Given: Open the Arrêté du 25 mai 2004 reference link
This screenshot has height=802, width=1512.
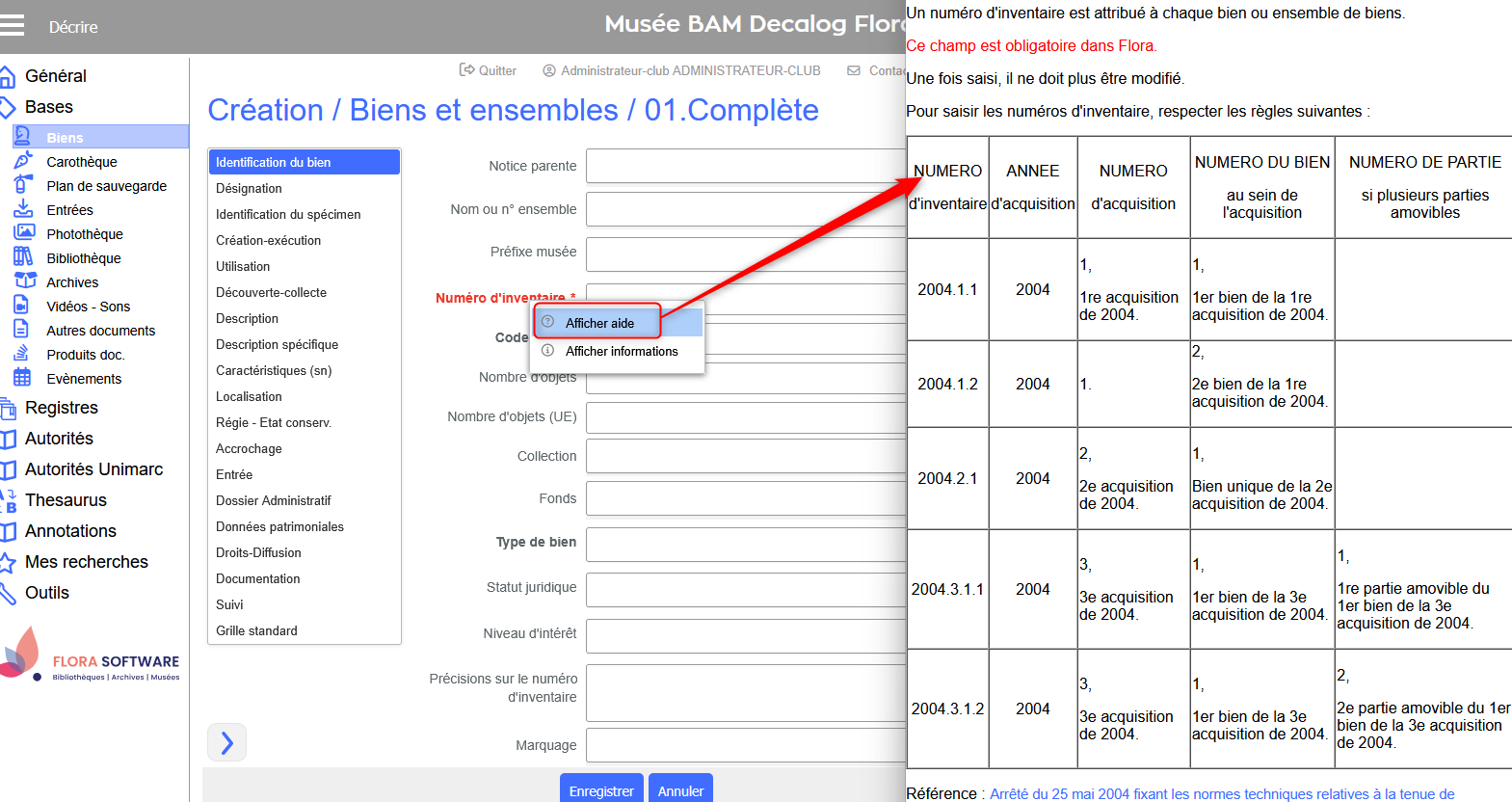Looking at the screenshot, I should [1222, 793].
